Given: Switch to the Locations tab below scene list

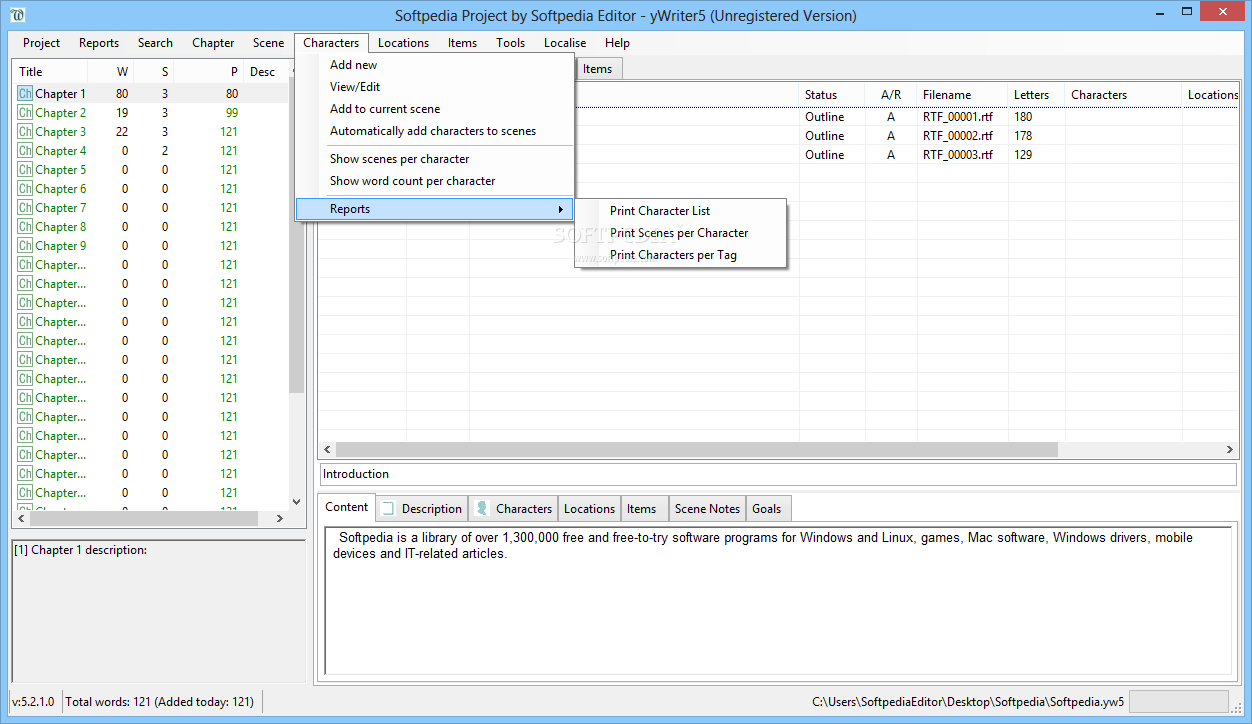Looking at the screenshot, I should coord(589,509).
